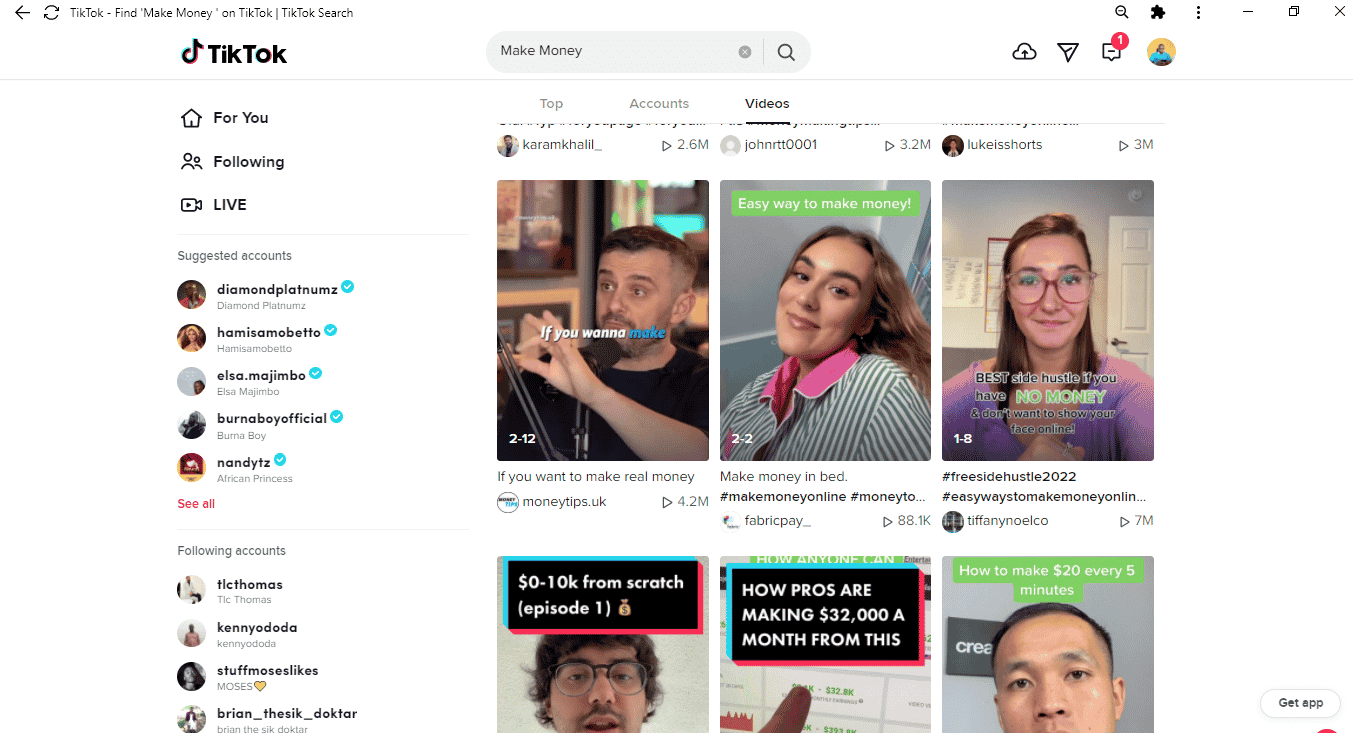The width and height of the screenshot is (1353, 733).
Task: Switch to the Accounts tab
Action: point(658,104)
